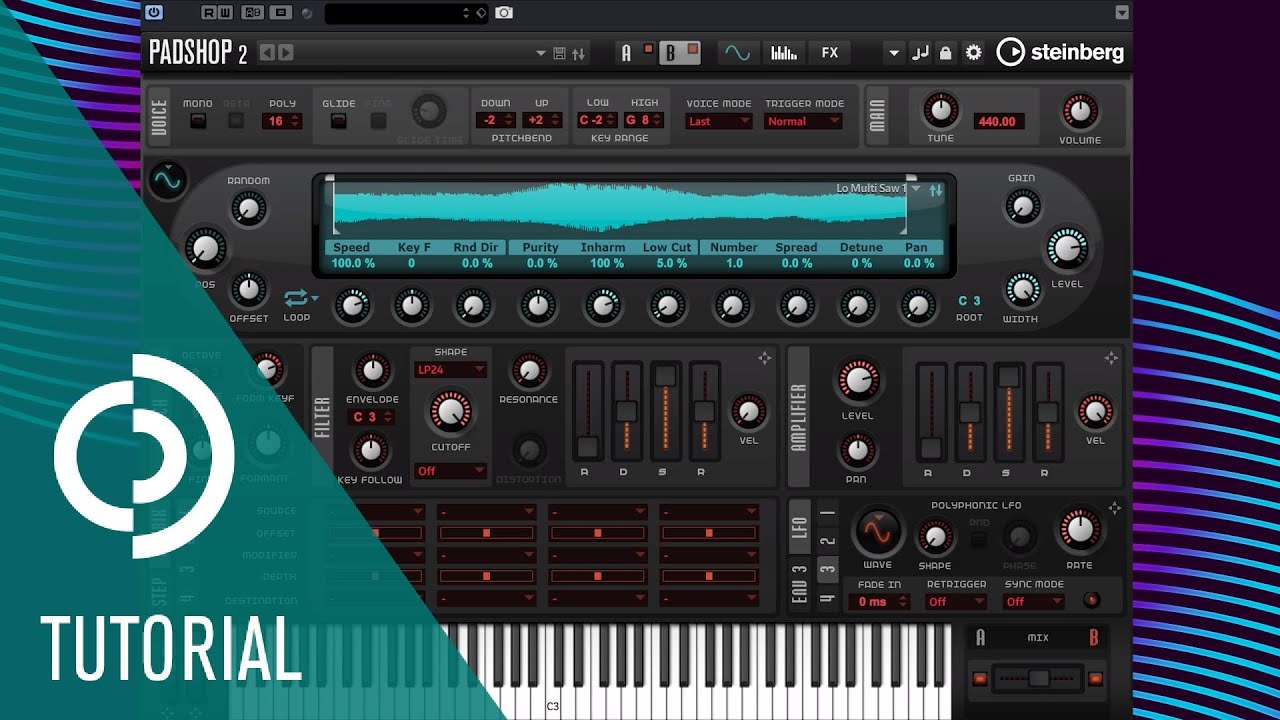Click the save preset floppy icon
1280x720 pixels.
coord(559,54)
